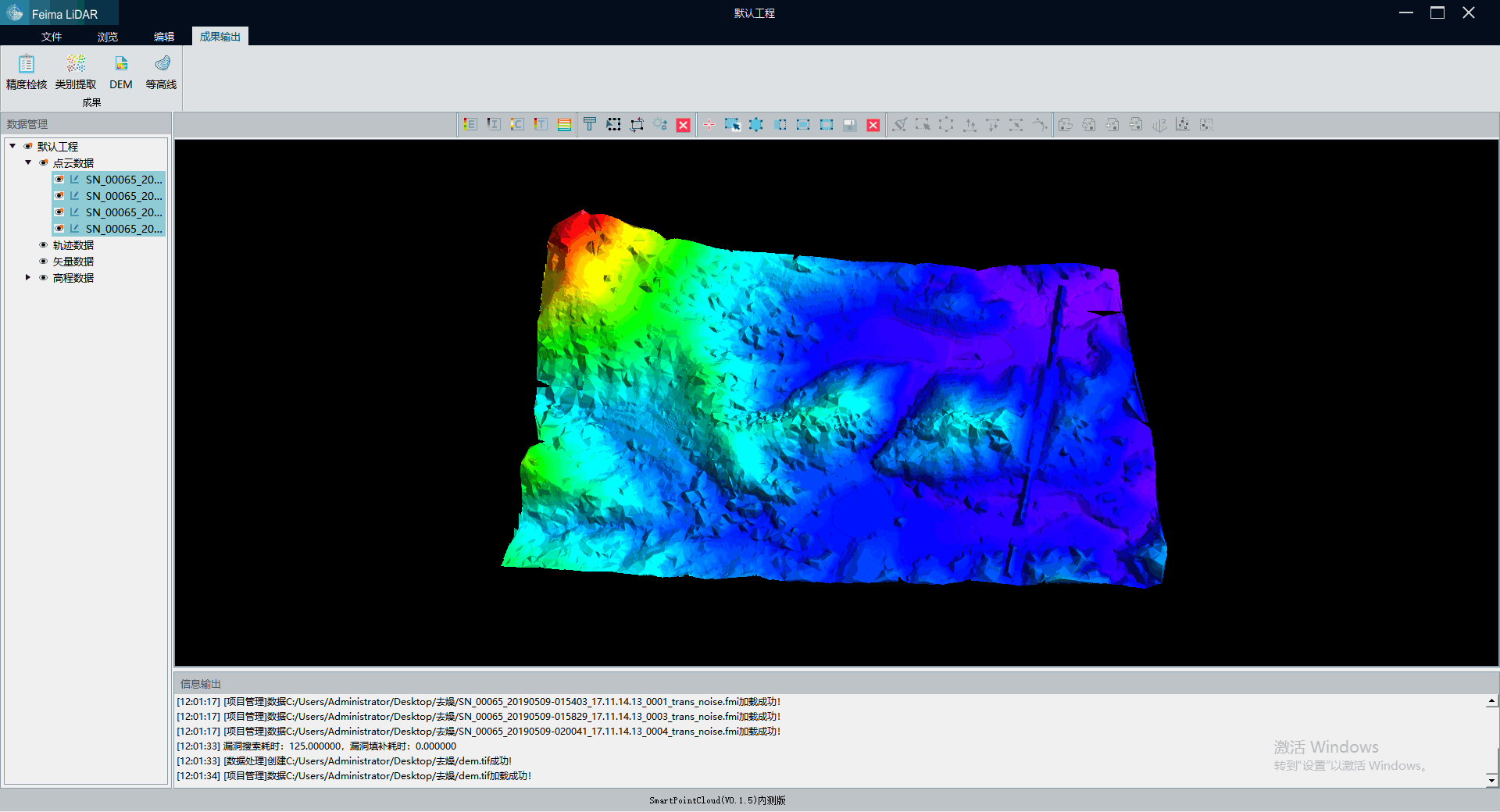Open the 类别提取 class extraction tool
The height and width of the screenshot is (812, 1500).
click(76, 73)
